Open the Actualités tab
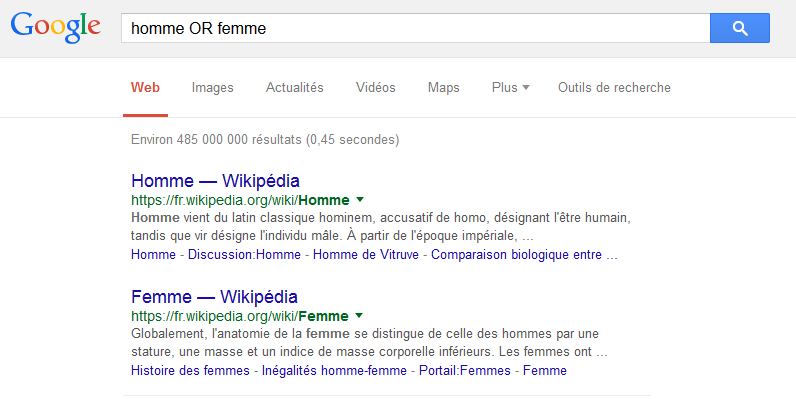Image resolution: width=796 pixels, height=399 pixels. pos(294,87)
